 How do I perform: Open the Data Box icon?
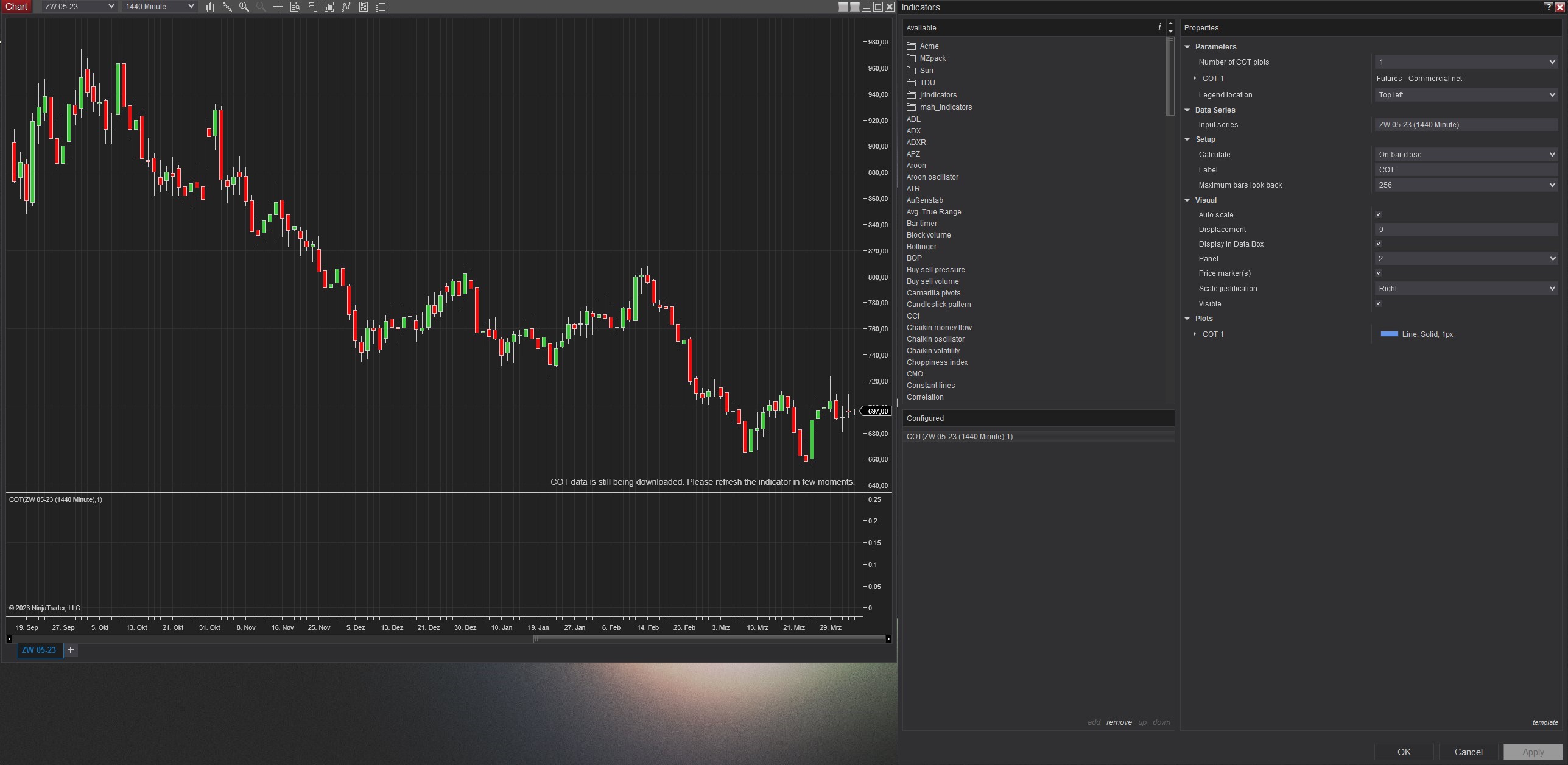click(x=295, y=7)
